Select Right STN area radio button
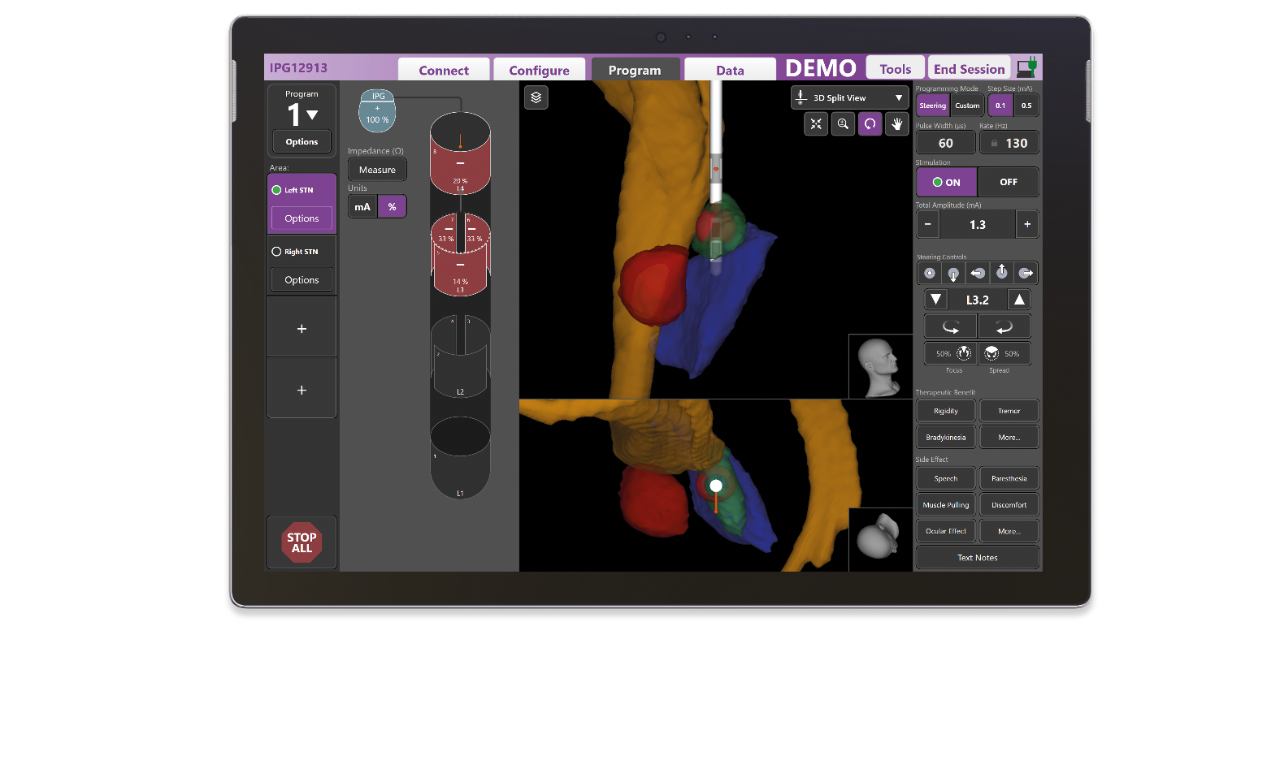Viewport: 1280px width, 773px height. tap(277, 252)
